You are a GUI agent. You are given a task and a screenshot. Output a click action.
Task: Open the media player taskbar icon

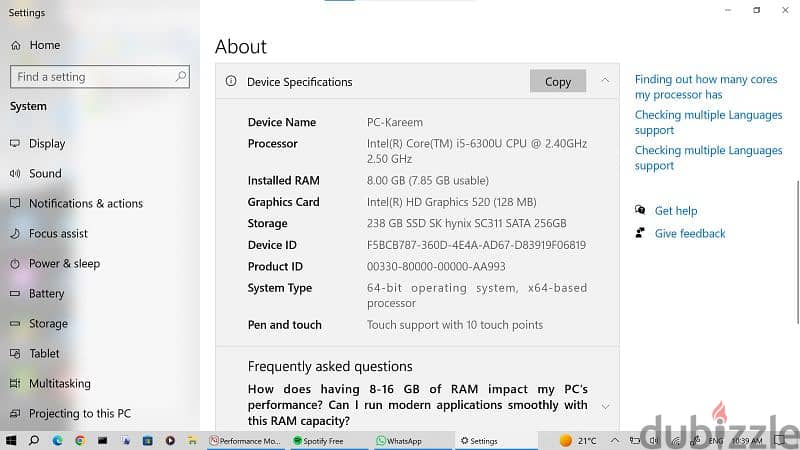pyautogui.click(x=170, y=440)
